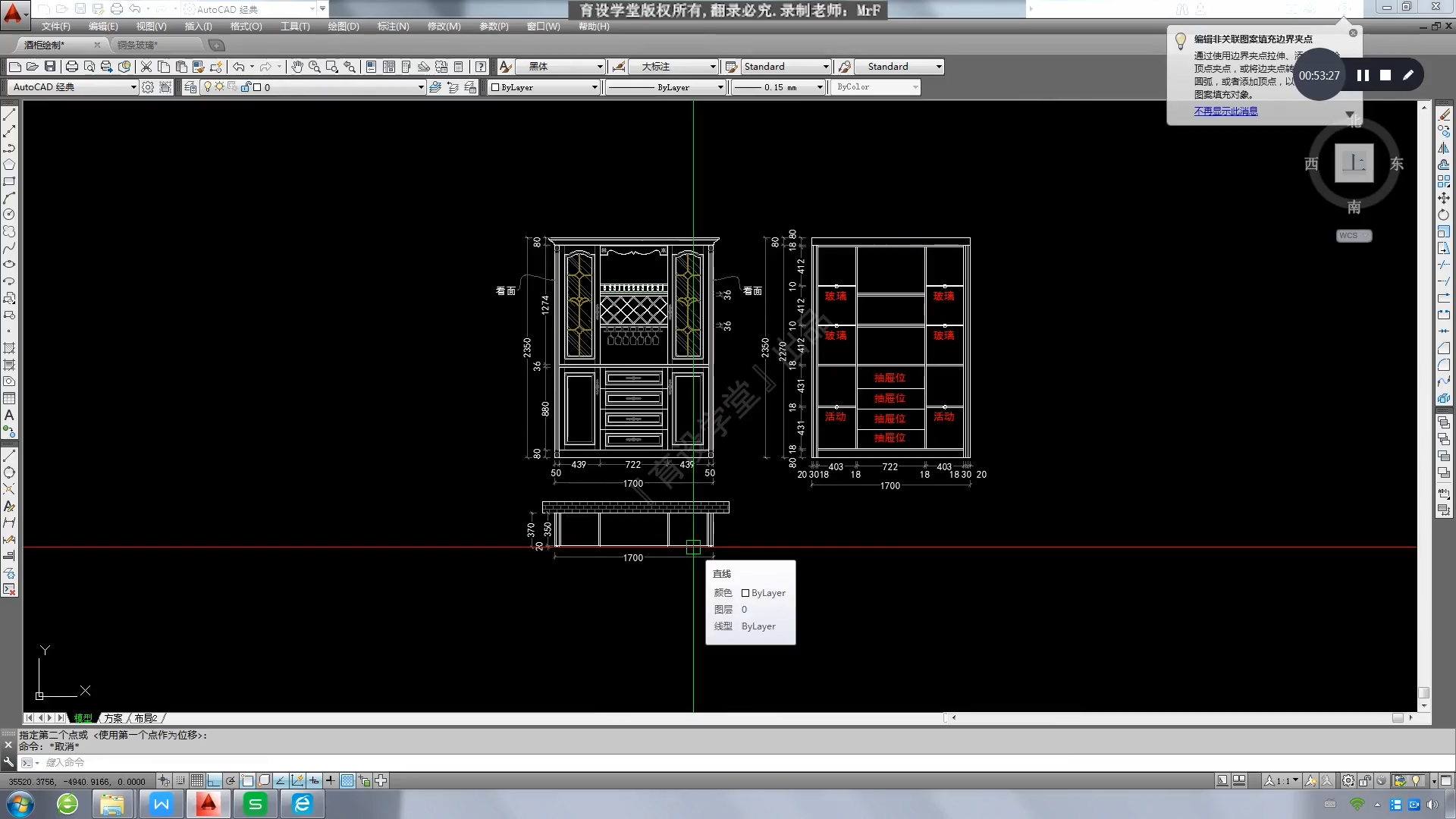Select the Offset modify tool
This screenshot has height=819, width=1456.
tap(1444, 165)
